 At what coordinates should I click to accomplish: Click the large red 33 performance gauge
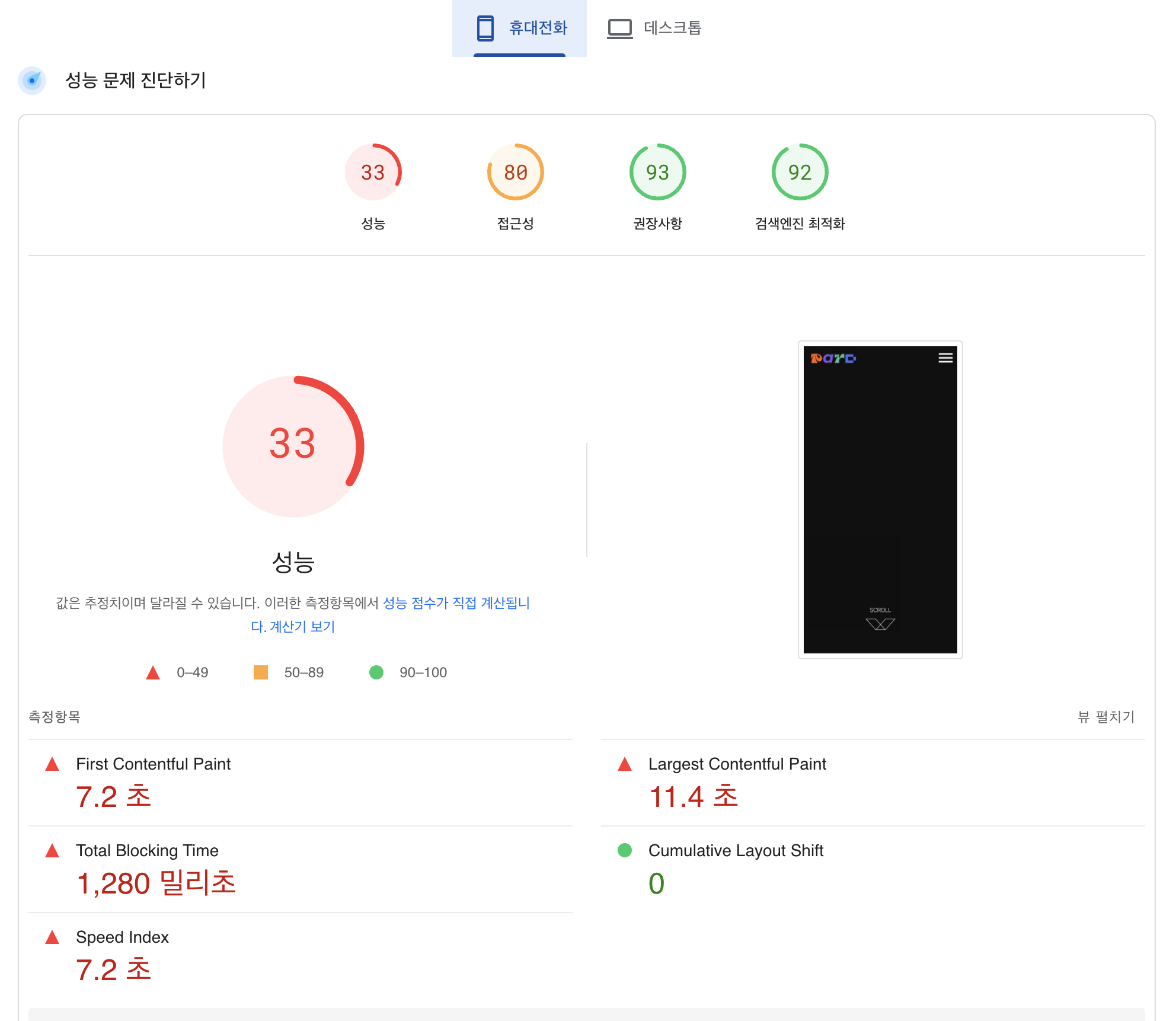click(293, 445)
